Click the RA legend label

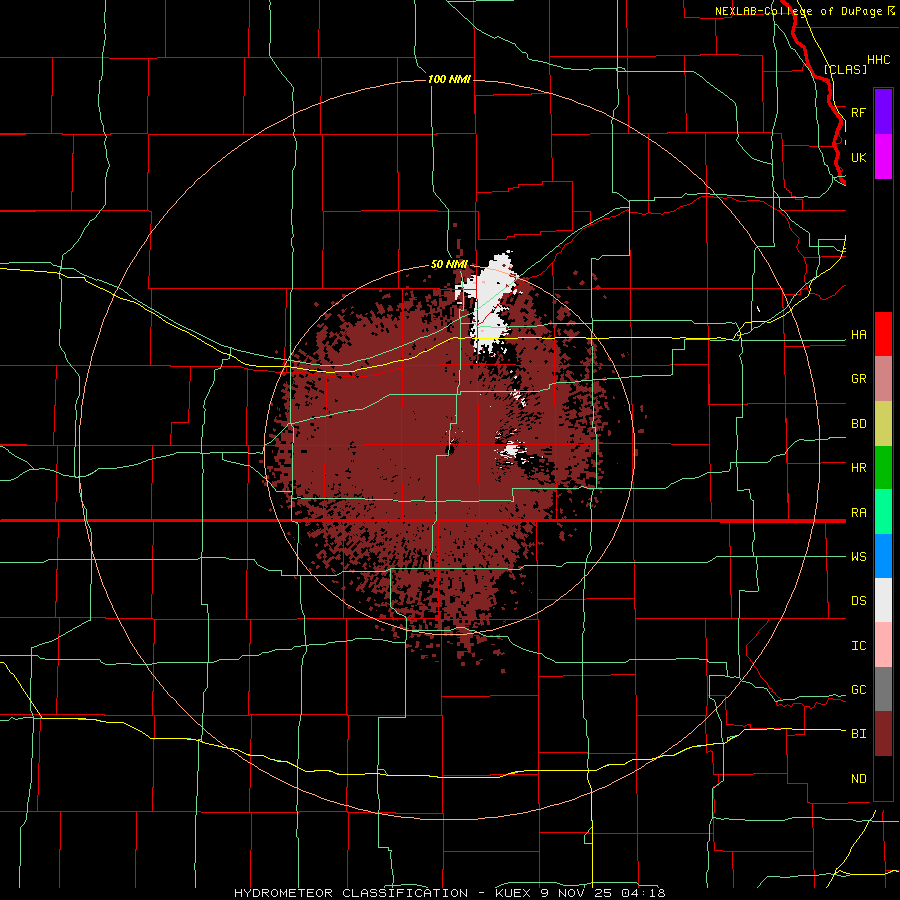(858, 513)
